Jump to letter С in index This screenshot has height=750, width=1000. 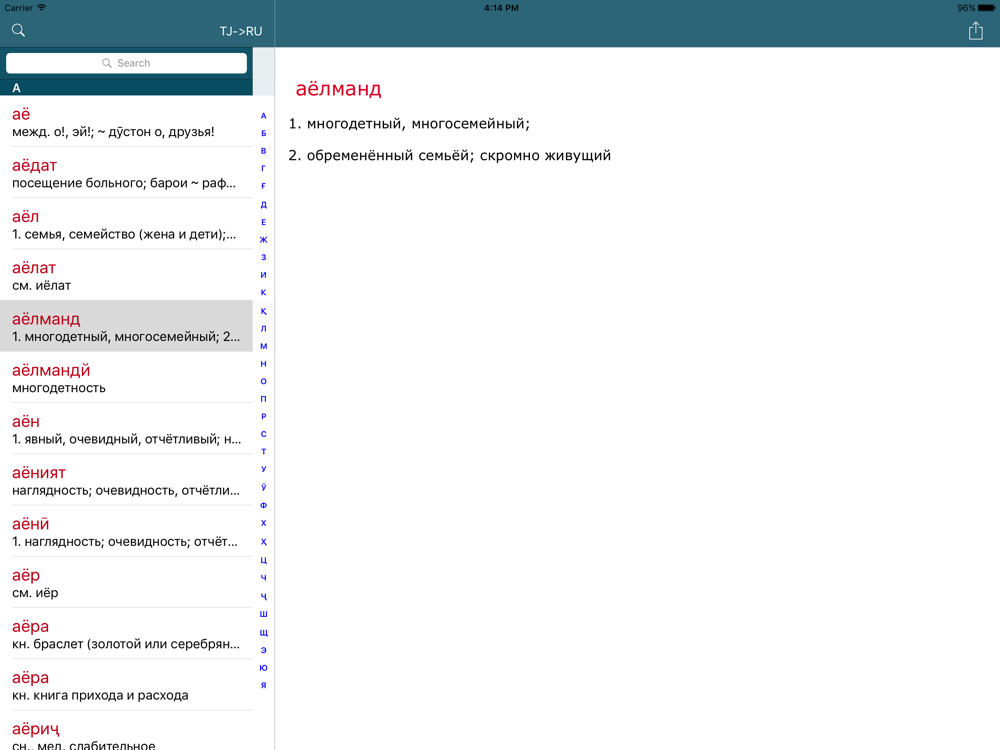(263, 434)
